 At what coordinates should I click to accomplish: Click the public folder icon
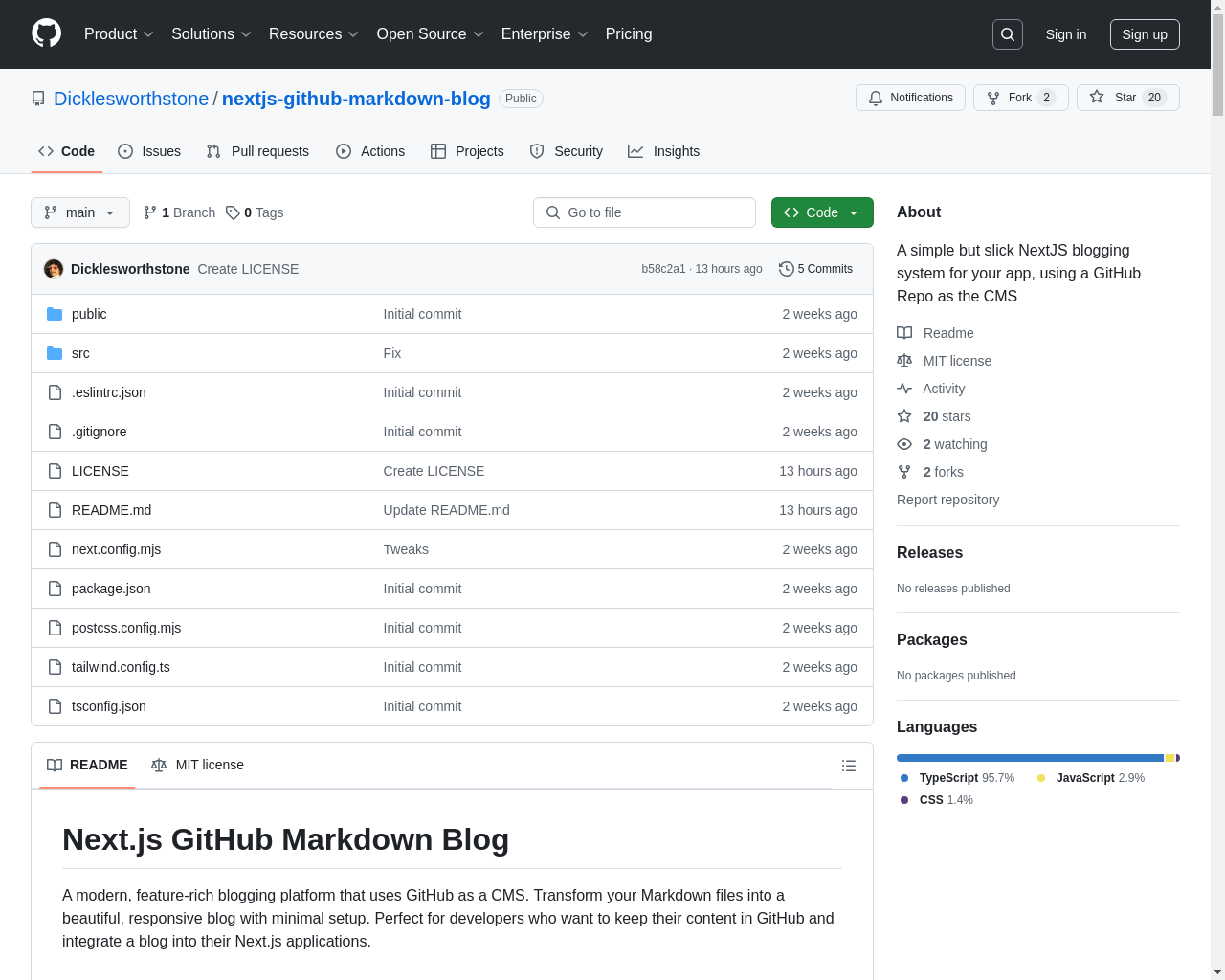[55, 314]
